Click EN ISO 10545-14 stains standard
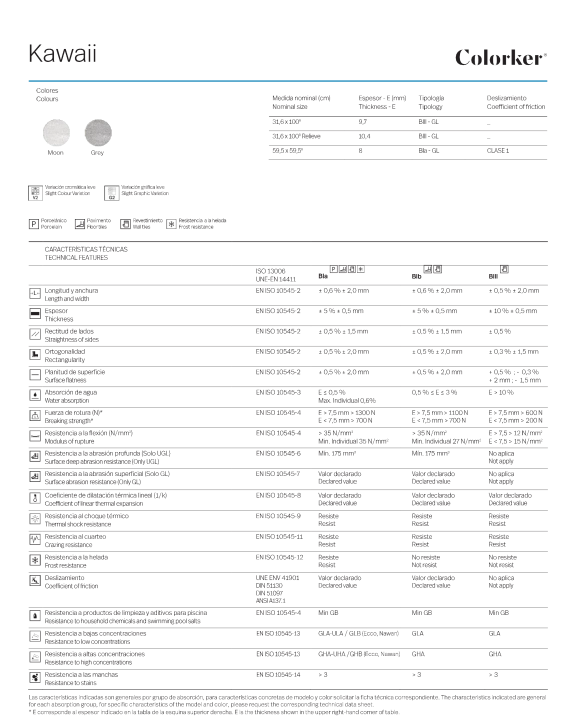The width and height of the screenshot is (576, 720). 278,675
